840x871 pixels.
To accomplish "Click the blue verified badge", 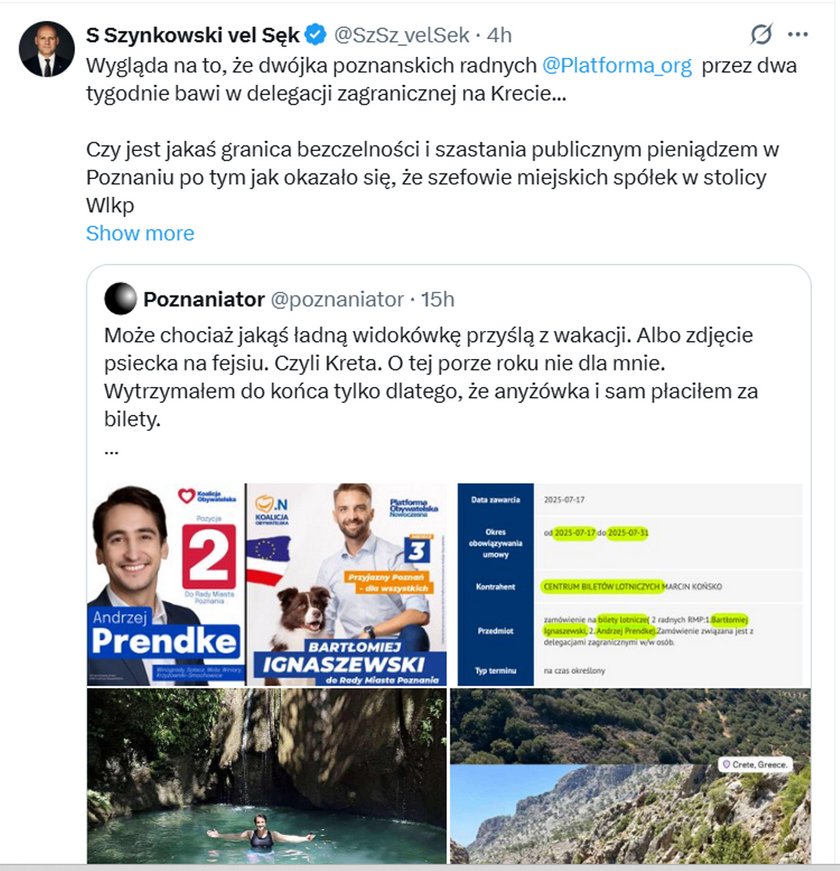I will click(x=316, y=34).
